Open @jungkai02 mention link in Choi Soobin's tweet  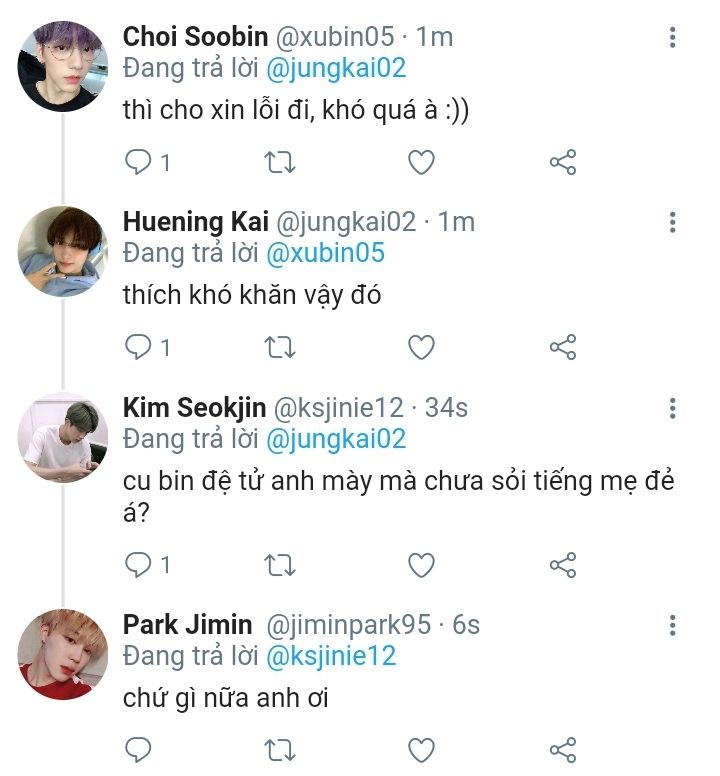335,68
